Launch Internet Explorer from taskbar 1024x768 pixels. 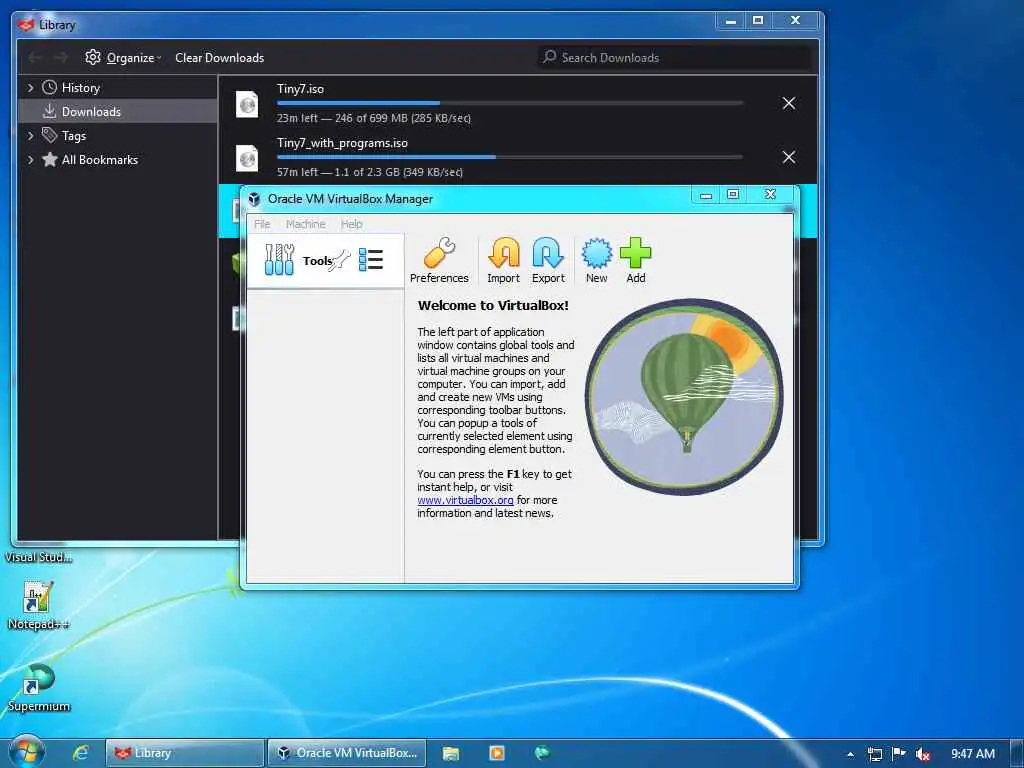[x=80, y=753]
